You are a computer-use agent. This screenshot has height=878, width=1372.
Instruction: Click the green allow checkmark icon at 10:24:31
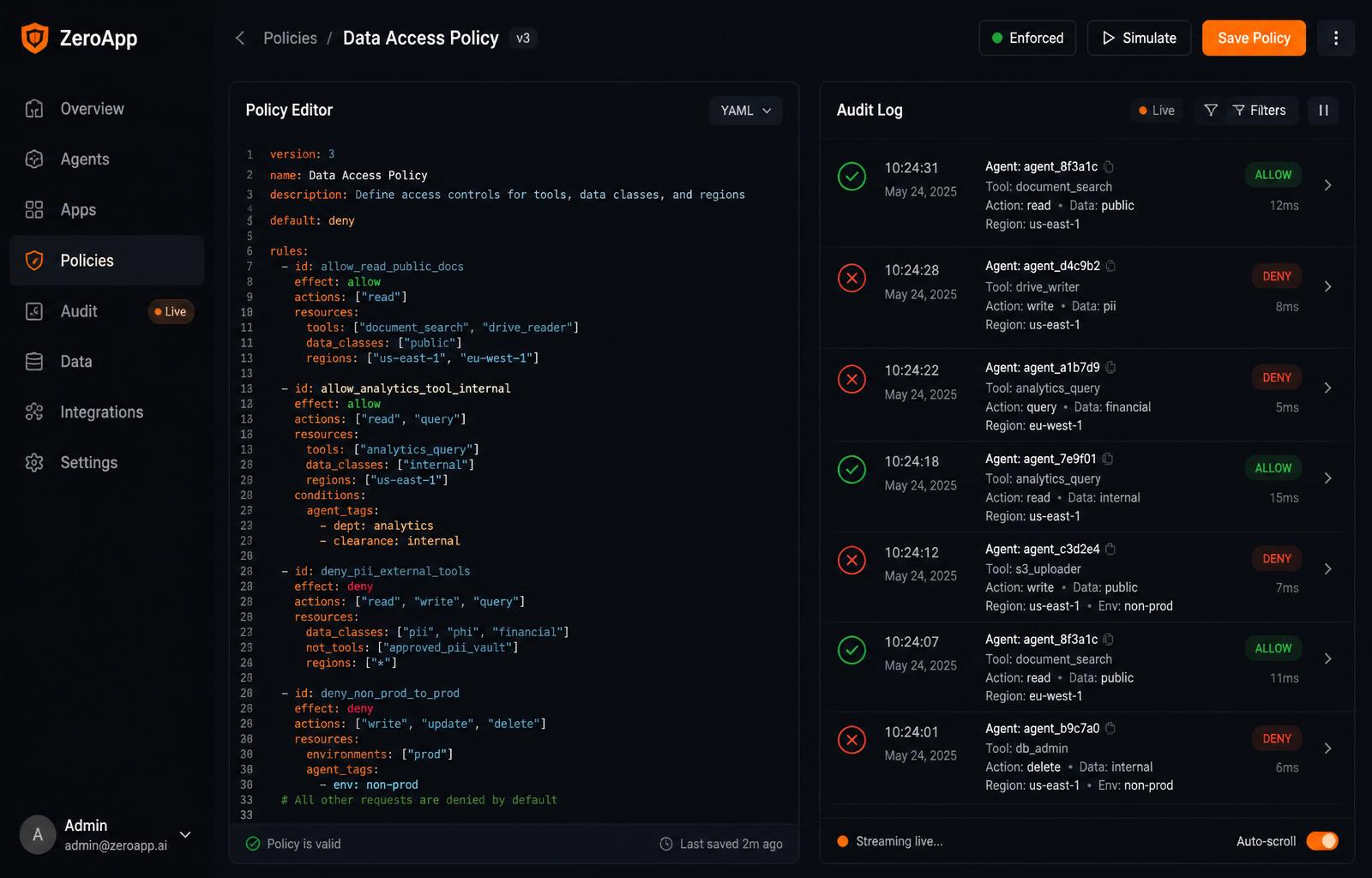point(851,177)
